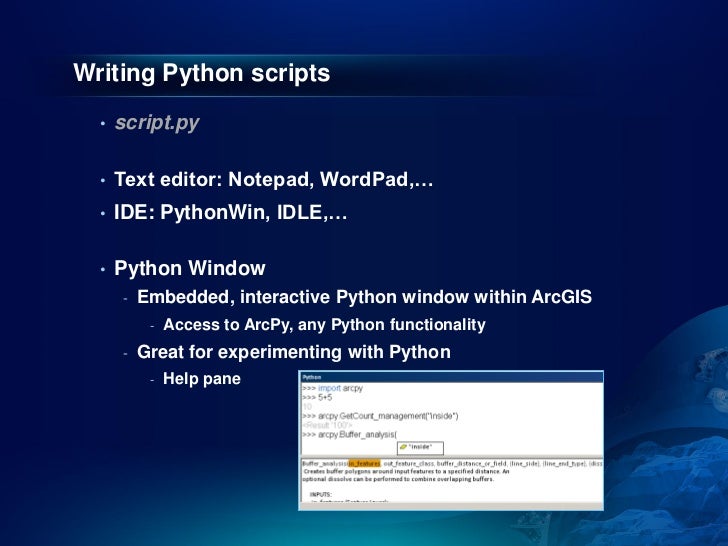
Task: Click the "Python Window" bullet
Action: (190, 268)
